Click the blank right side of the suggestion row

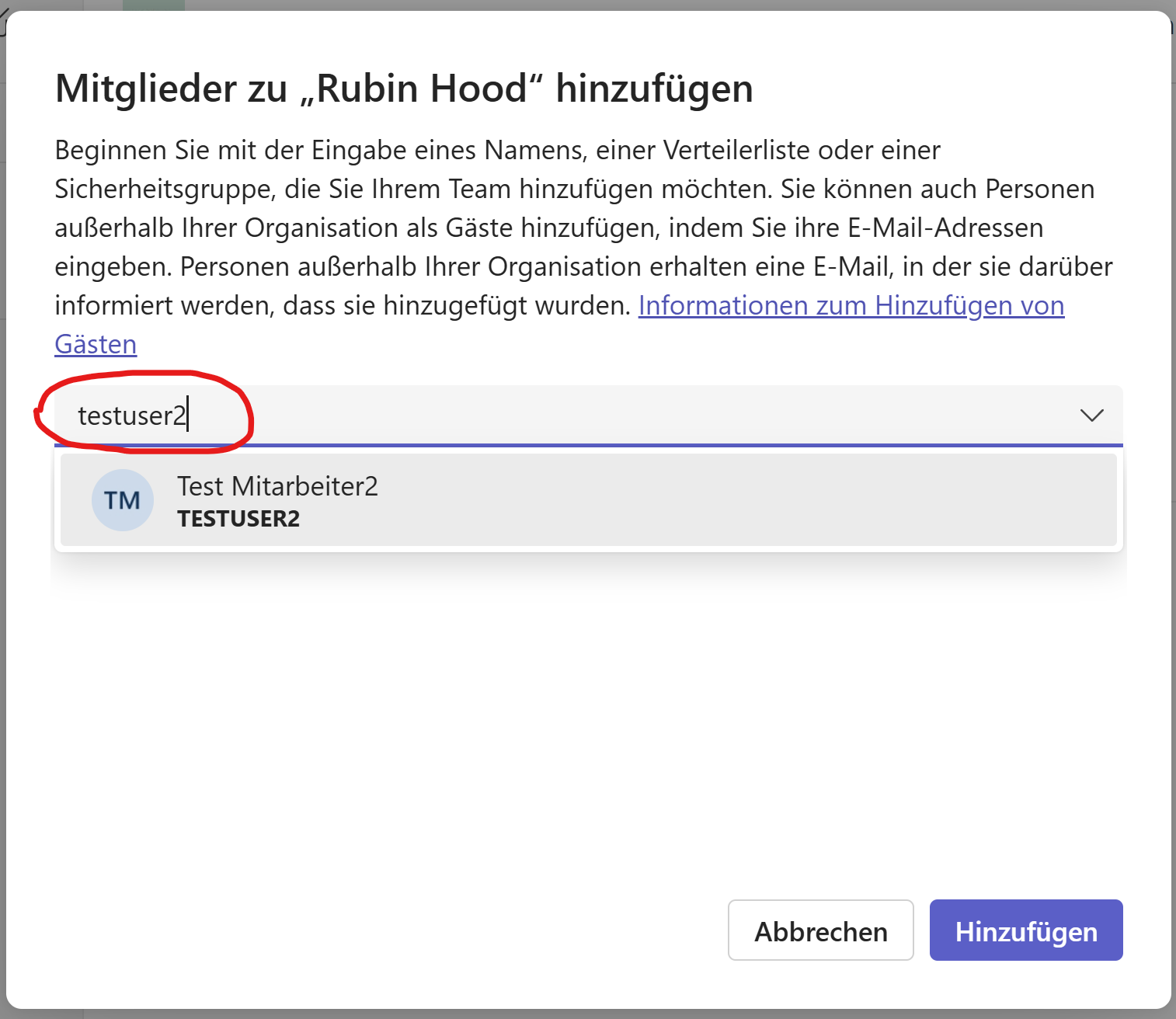[777, 500]
